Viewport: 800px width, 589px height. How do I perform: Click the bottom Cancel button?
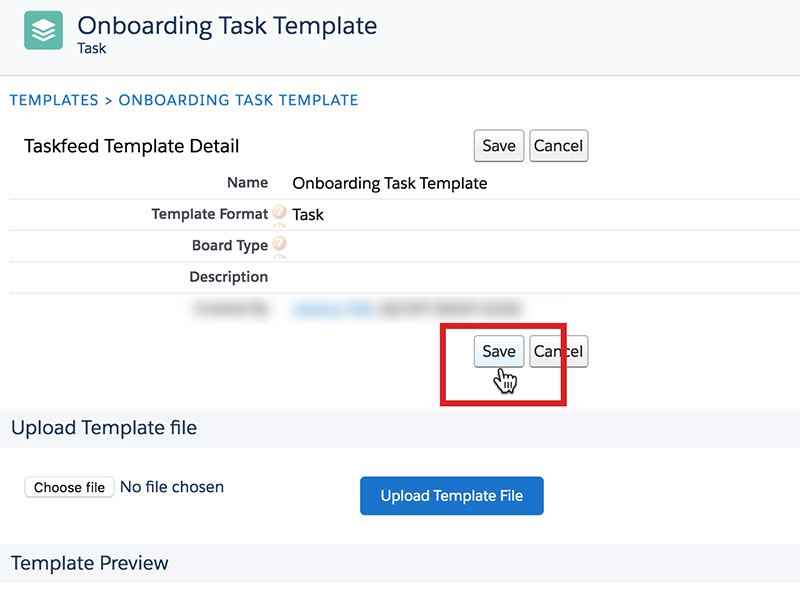[558, 351]
